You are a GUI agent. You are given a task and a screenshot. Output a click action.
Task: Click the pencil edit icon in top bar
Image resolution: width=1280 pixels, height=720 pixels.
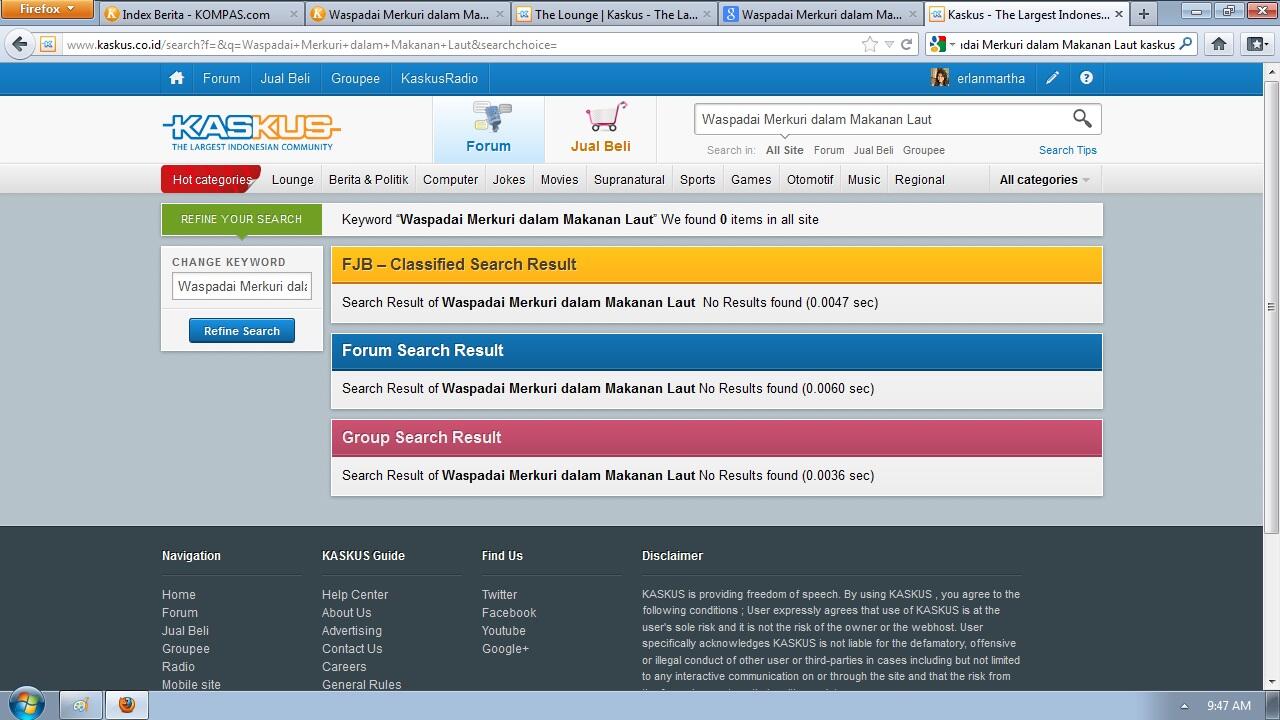click(x=1052, y=78)
